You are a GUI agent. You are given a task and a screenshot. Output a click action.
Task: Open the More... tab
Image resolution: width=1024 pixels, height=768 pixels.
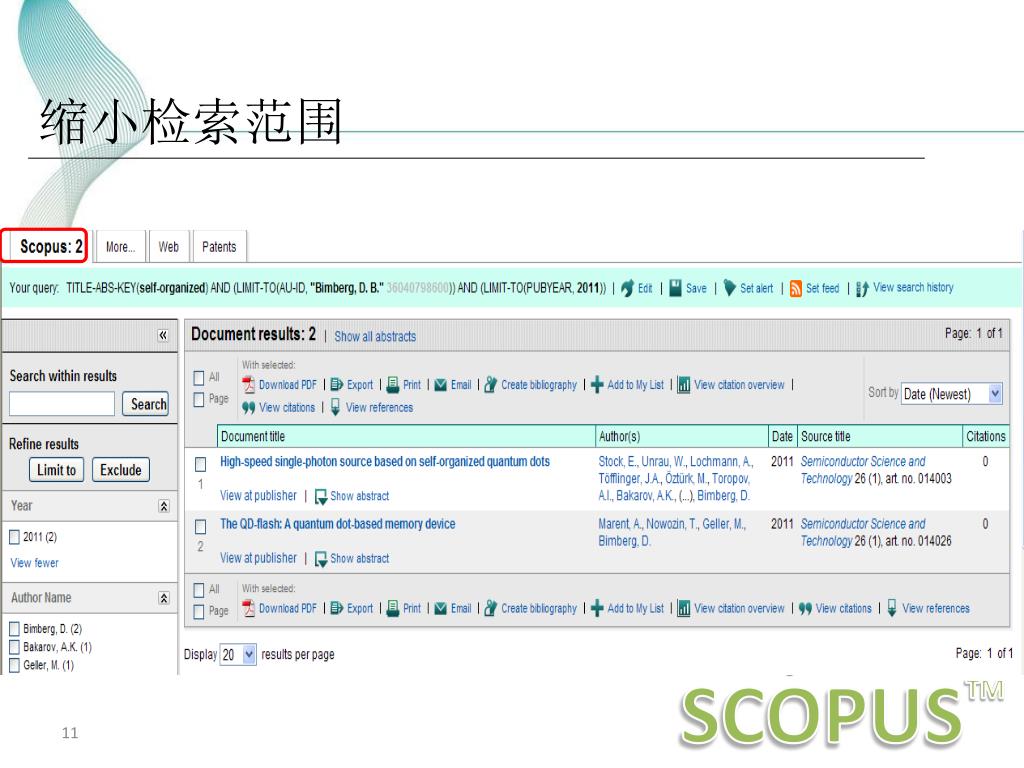point(120,247)
